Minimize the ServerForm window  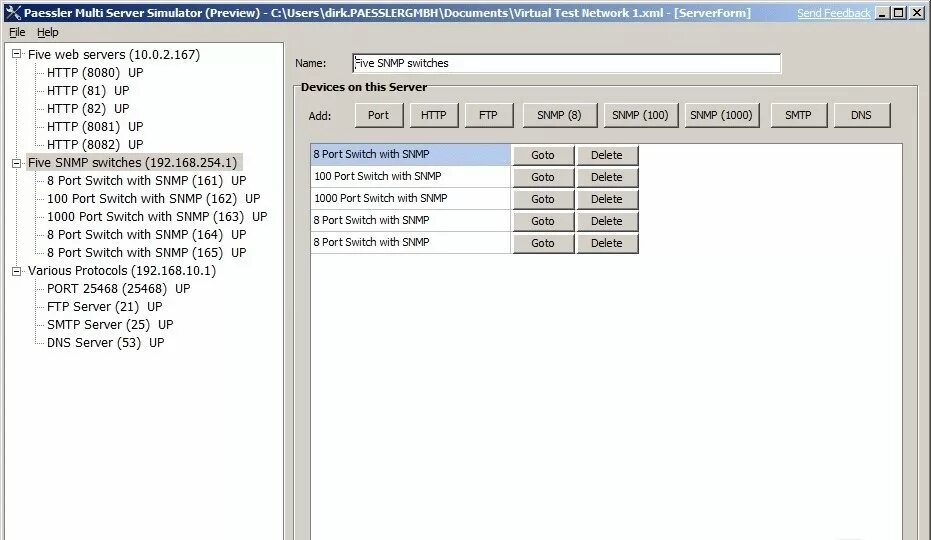pyautogui.click(x=883, y=13)
